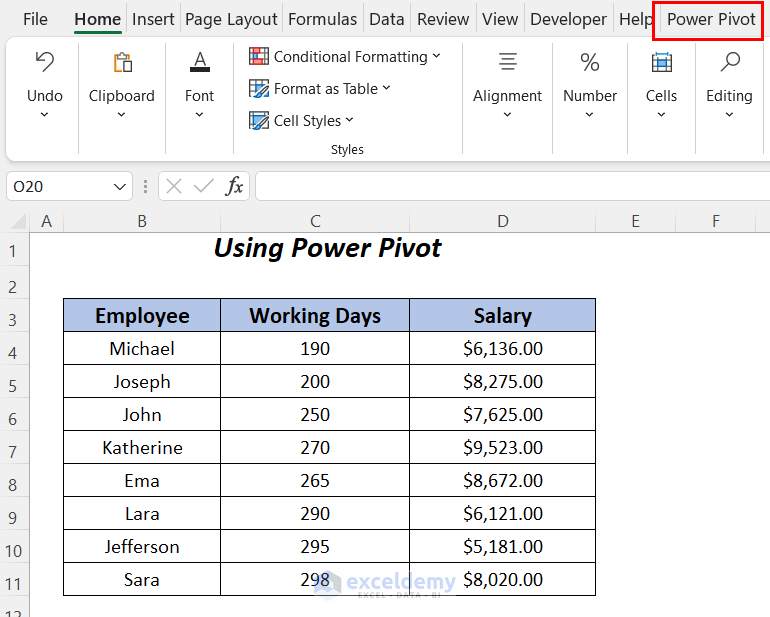Switch to the Developer tab
The height and width of the screenshot is (617, 770).
(x=569, y=19)
